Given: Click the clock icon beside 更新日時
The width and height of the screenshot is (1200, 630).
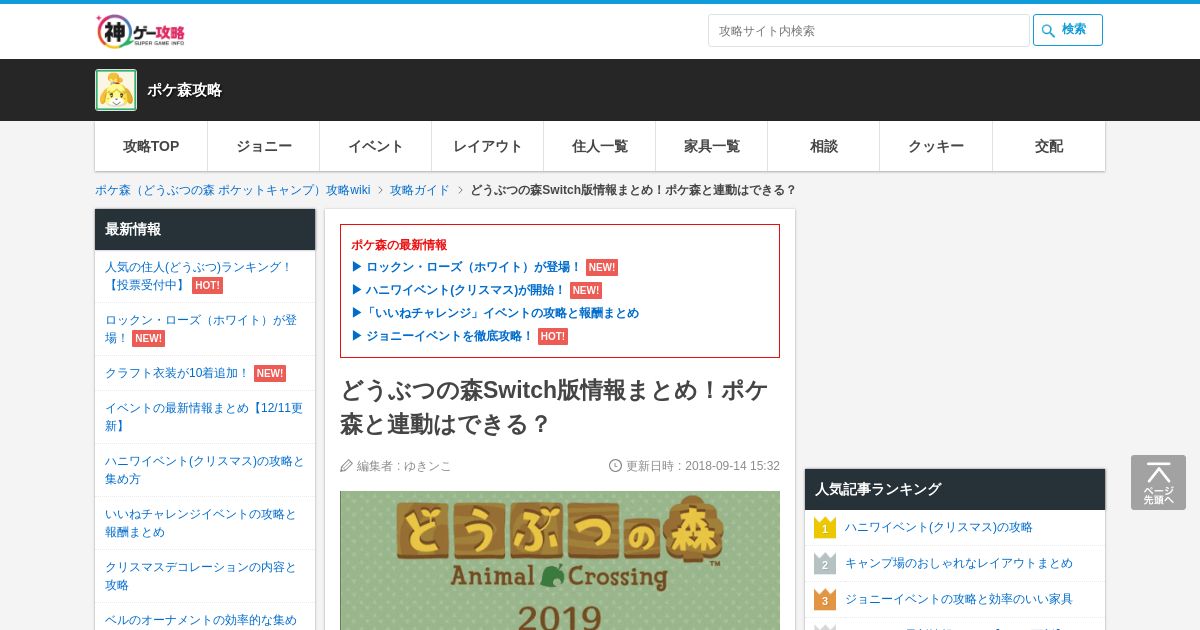Looking at the screenshot, I should click(x=615, y=465).
